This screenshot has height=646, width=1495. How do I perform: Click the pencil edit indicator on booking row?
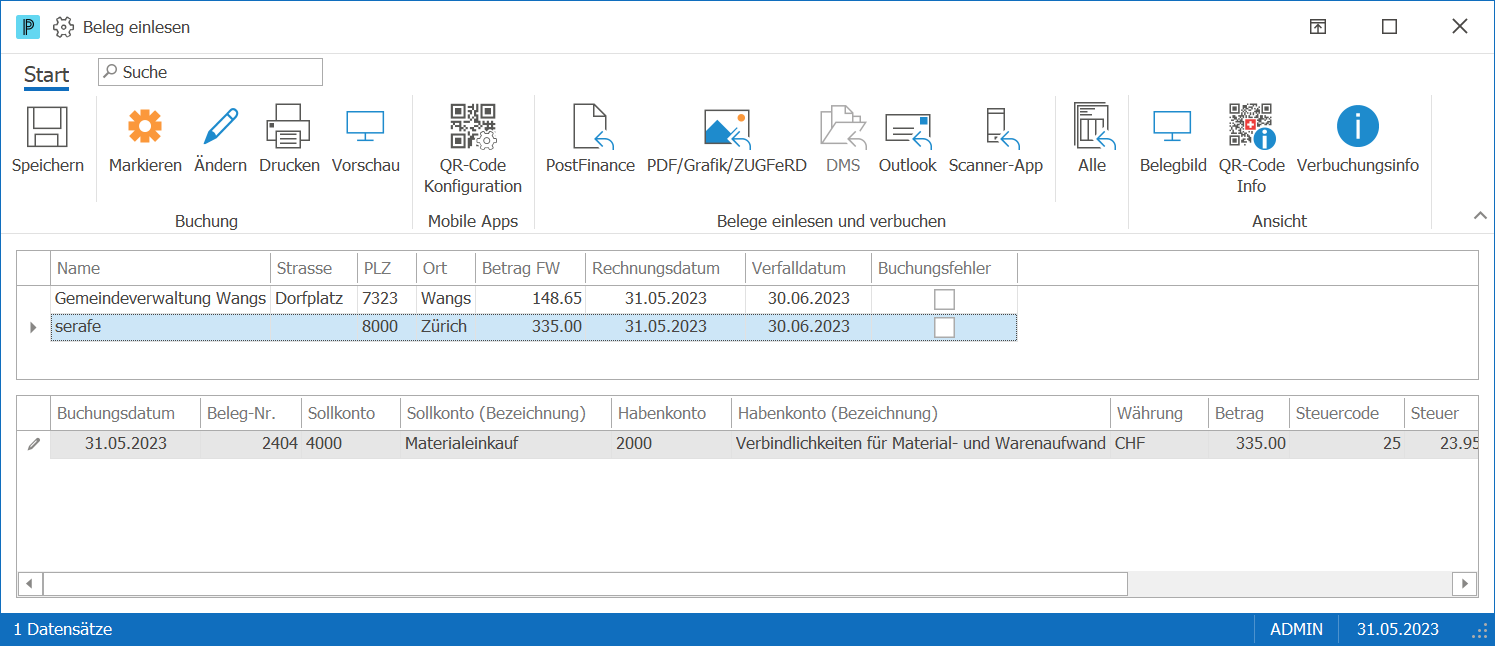click(33, 444)
